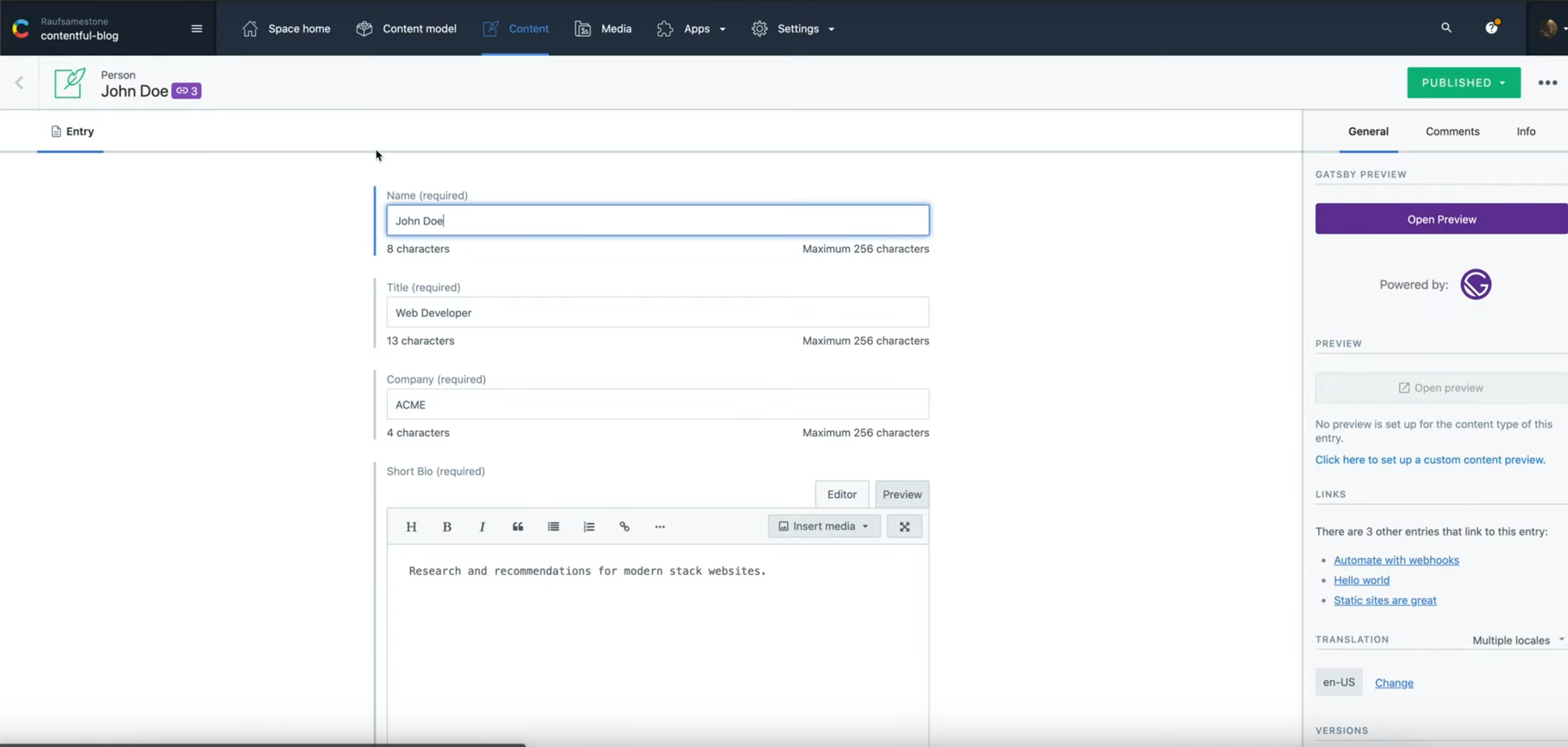Open the Insert media dropdown
The width and height of the screenshot is (1568, 747).
click(x=823, y=526)
